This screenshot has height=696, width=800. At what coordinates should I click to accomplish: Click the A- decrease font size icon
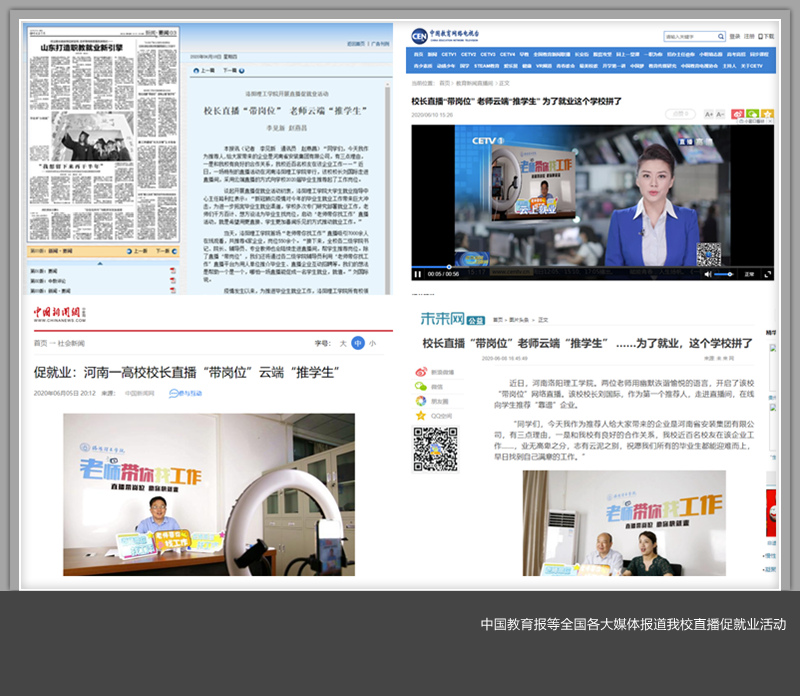pyautogui.click(x=722, y=115)
